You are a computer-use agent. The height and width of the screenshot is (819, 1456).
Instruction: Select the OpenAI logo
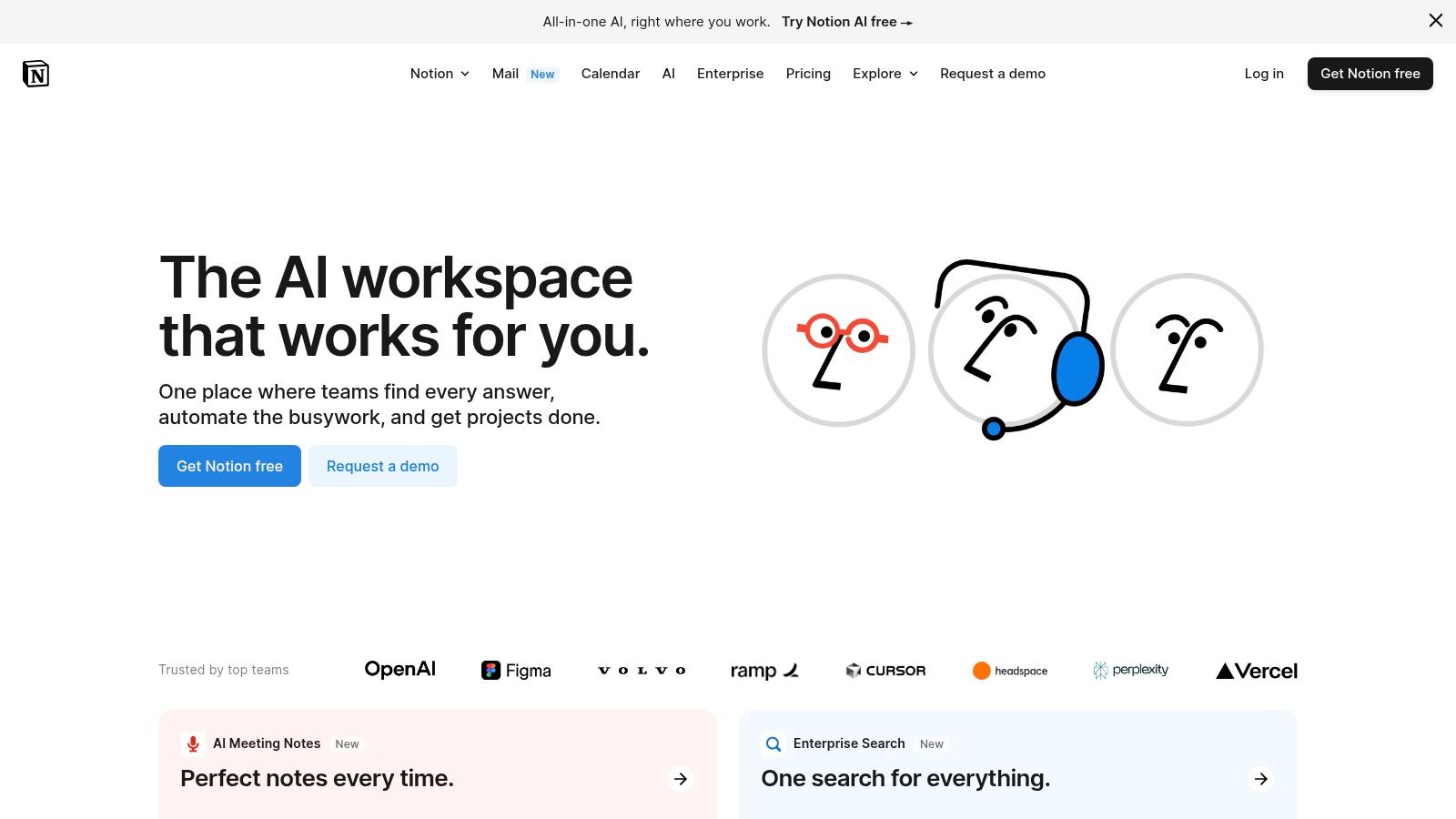pos(399,669)
